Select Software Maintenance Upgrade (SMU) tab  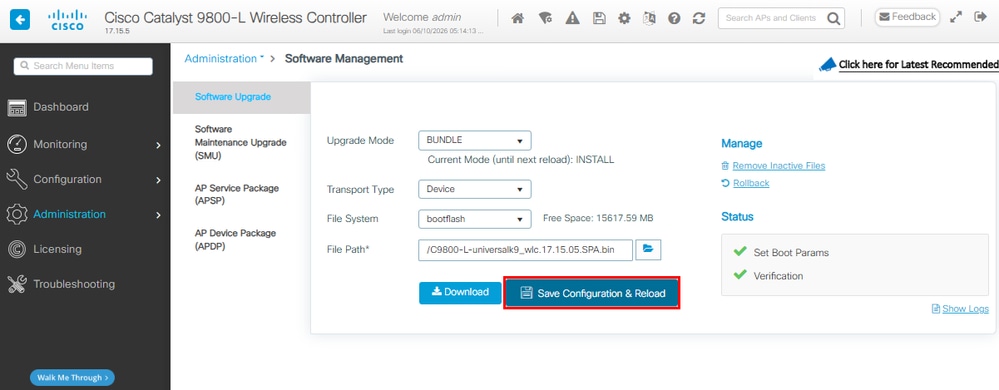pos(241,142)
